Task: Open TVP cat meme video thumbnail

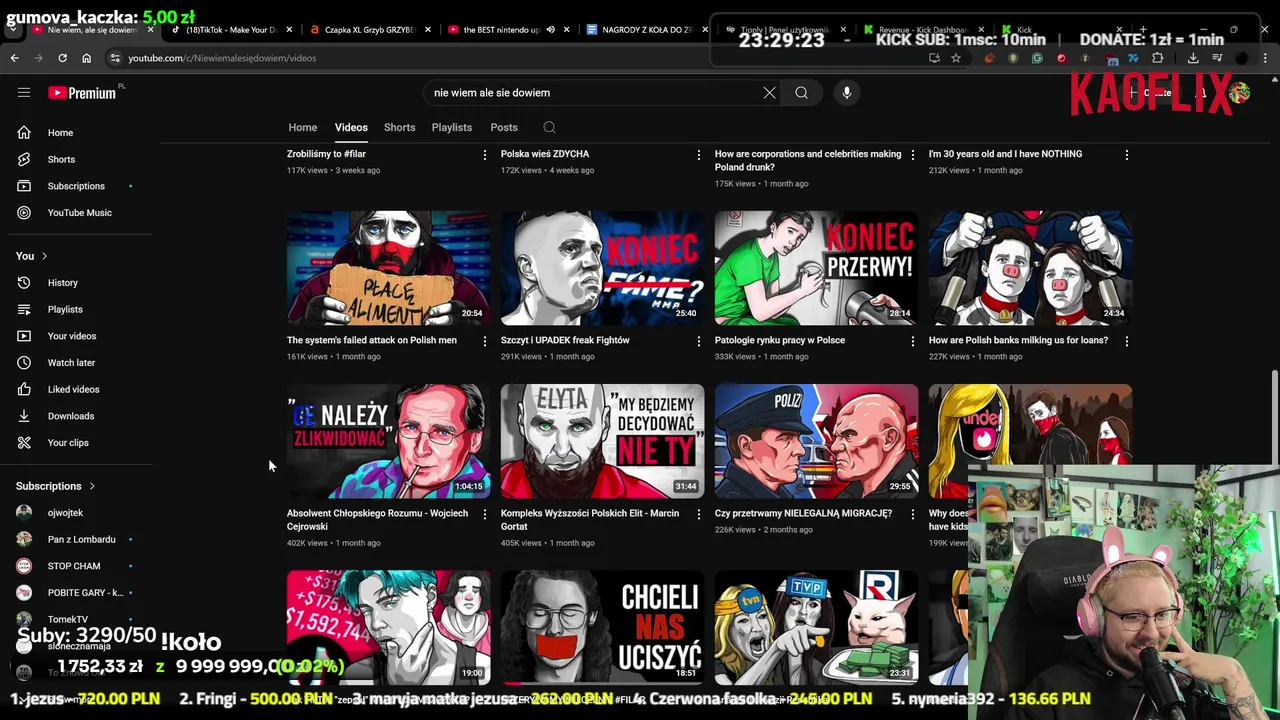Action: coord(816,628)
